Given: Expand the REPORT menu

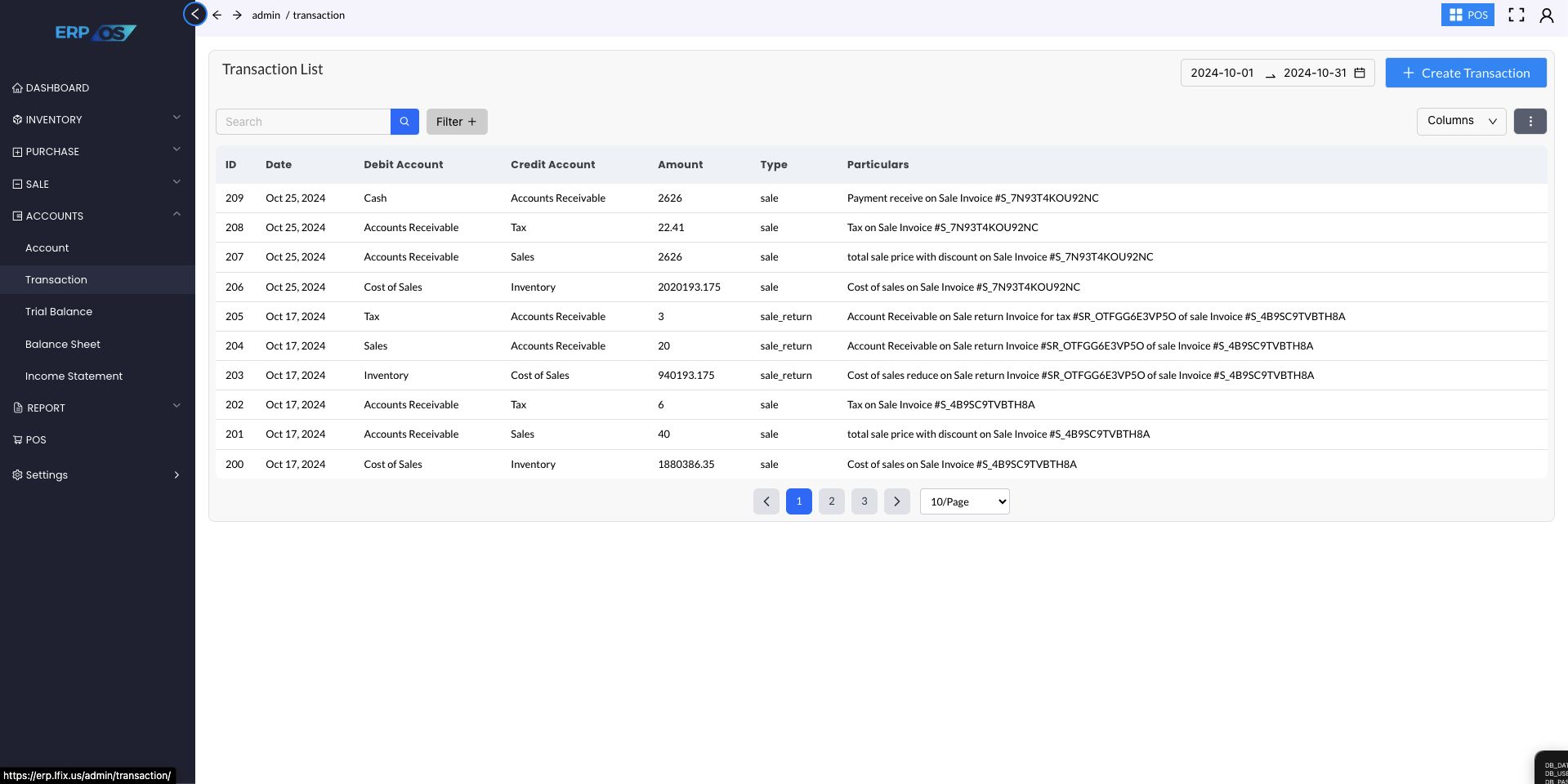Looking at the screenshot, I should click(x=97, y=408).
